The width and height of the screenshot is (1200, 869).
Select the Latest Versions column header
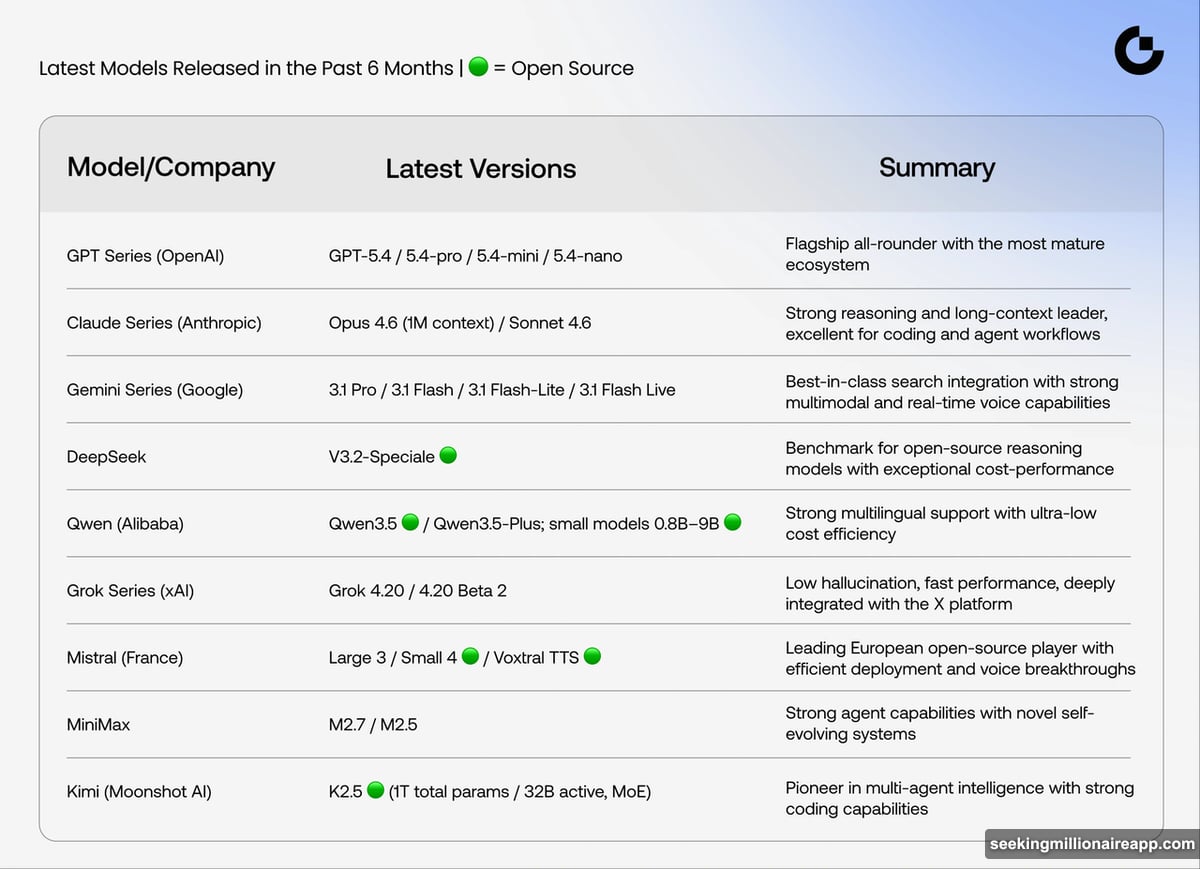point(481,169)
